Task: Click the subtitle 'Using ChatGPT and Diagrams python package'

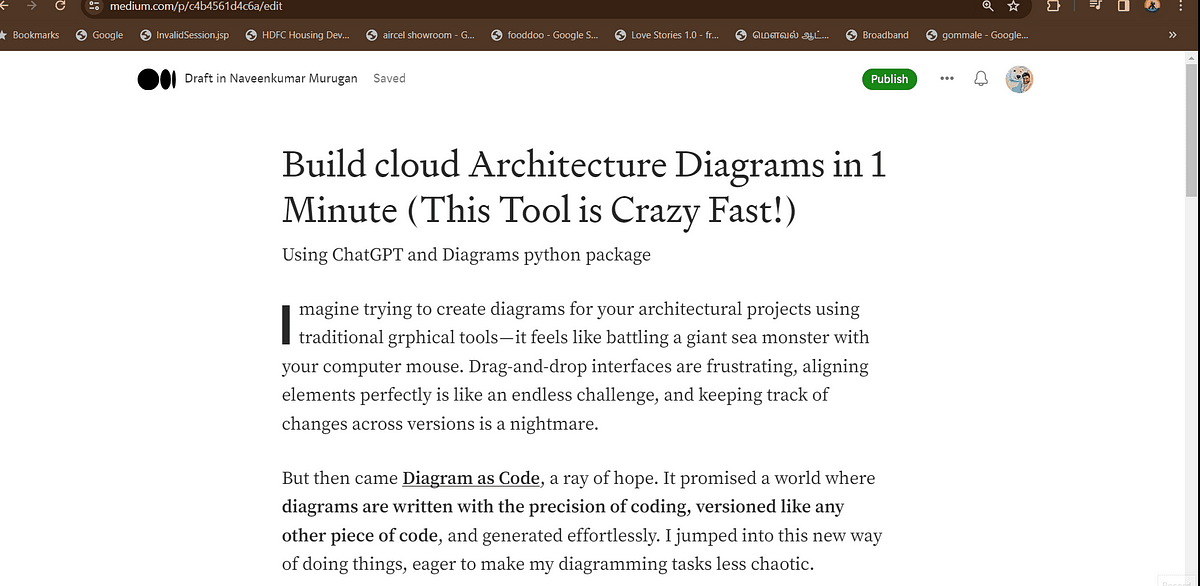Action: point(466,255)
